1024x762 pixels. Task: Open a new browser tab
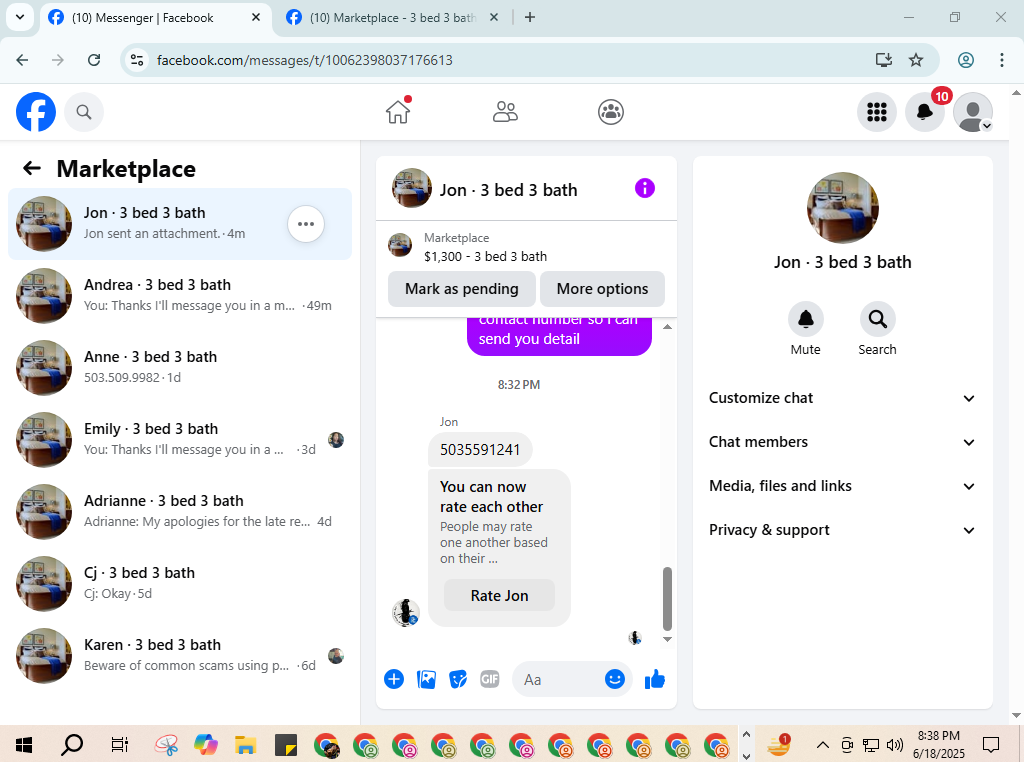coord(530,18)
